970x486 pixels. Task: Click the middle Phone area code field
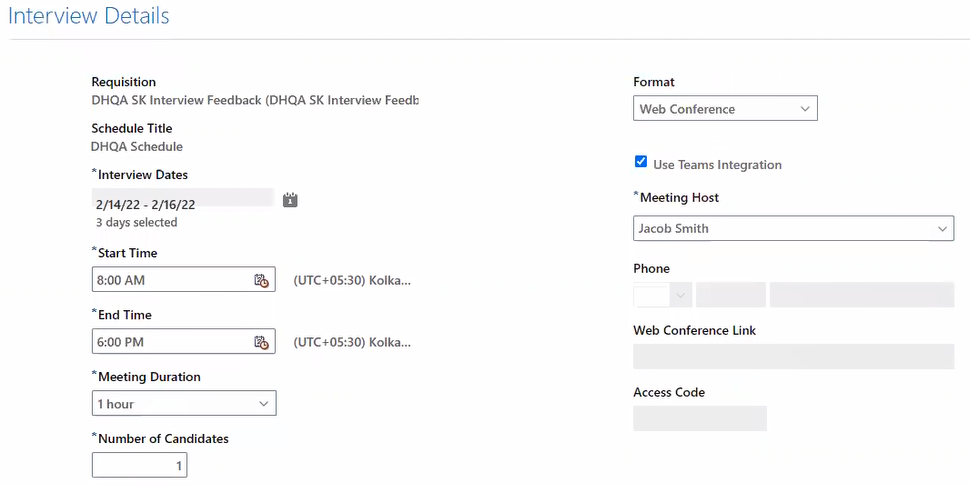pos(731,295)
